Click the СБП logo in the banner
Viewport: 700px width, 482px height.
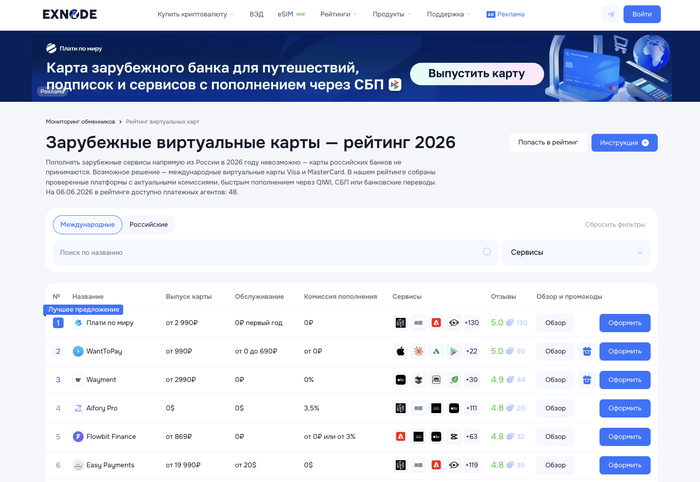tap(395, 84)
